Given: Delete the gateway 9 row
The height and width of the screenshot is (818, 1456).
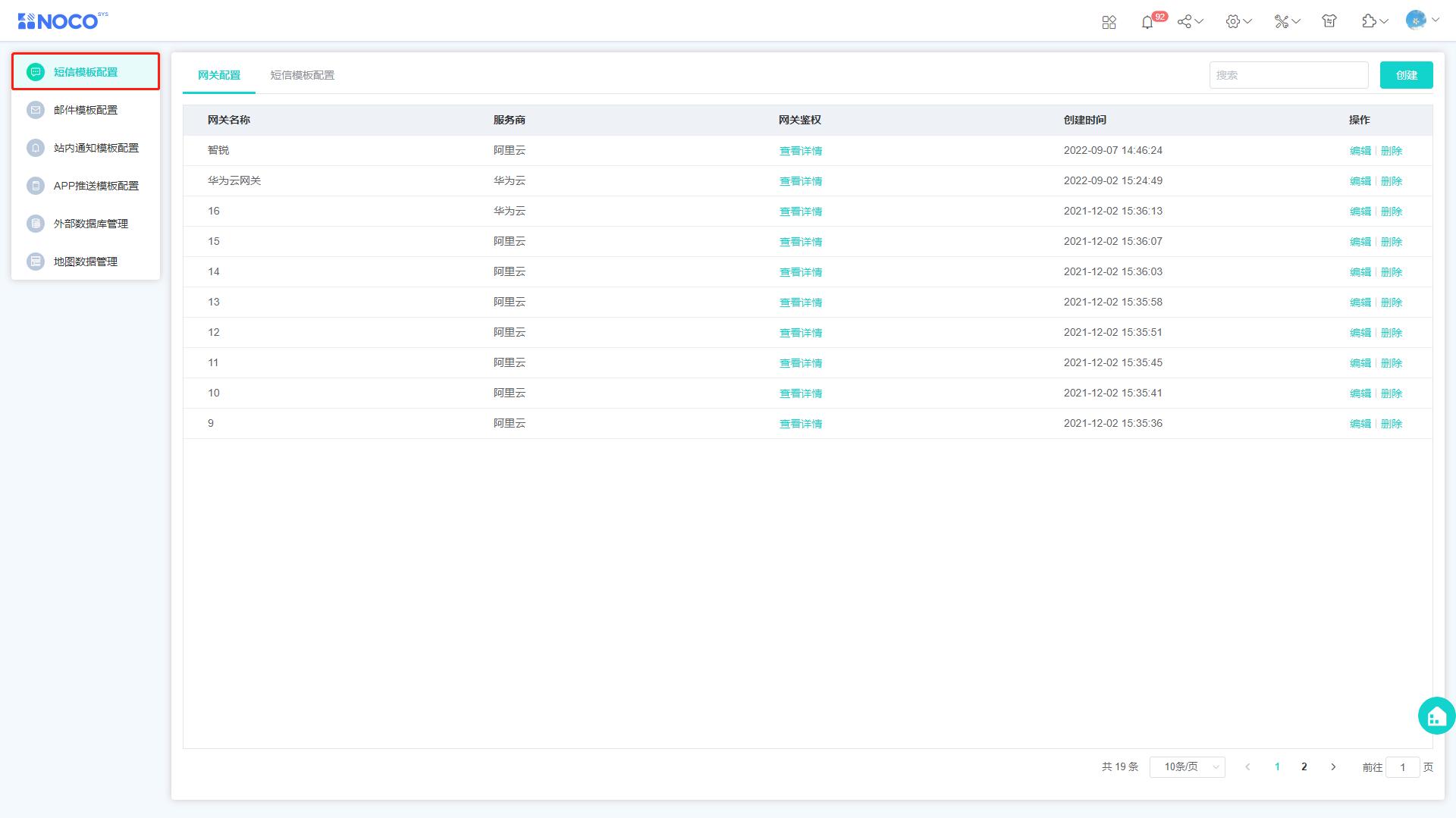Looking at the screenshot, I should click(1392, 424).
